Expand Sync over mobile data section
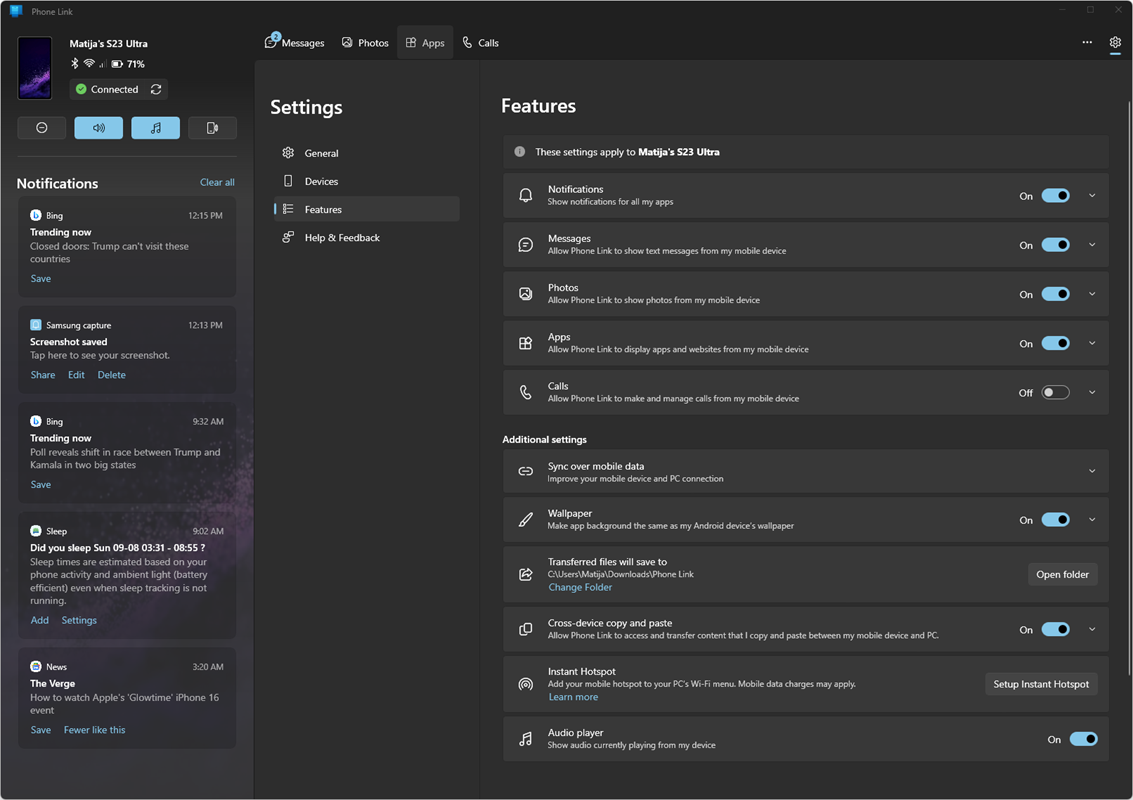Viewport: 1133px width, 800px height. pyautogui.click(x=1092, y=471)
